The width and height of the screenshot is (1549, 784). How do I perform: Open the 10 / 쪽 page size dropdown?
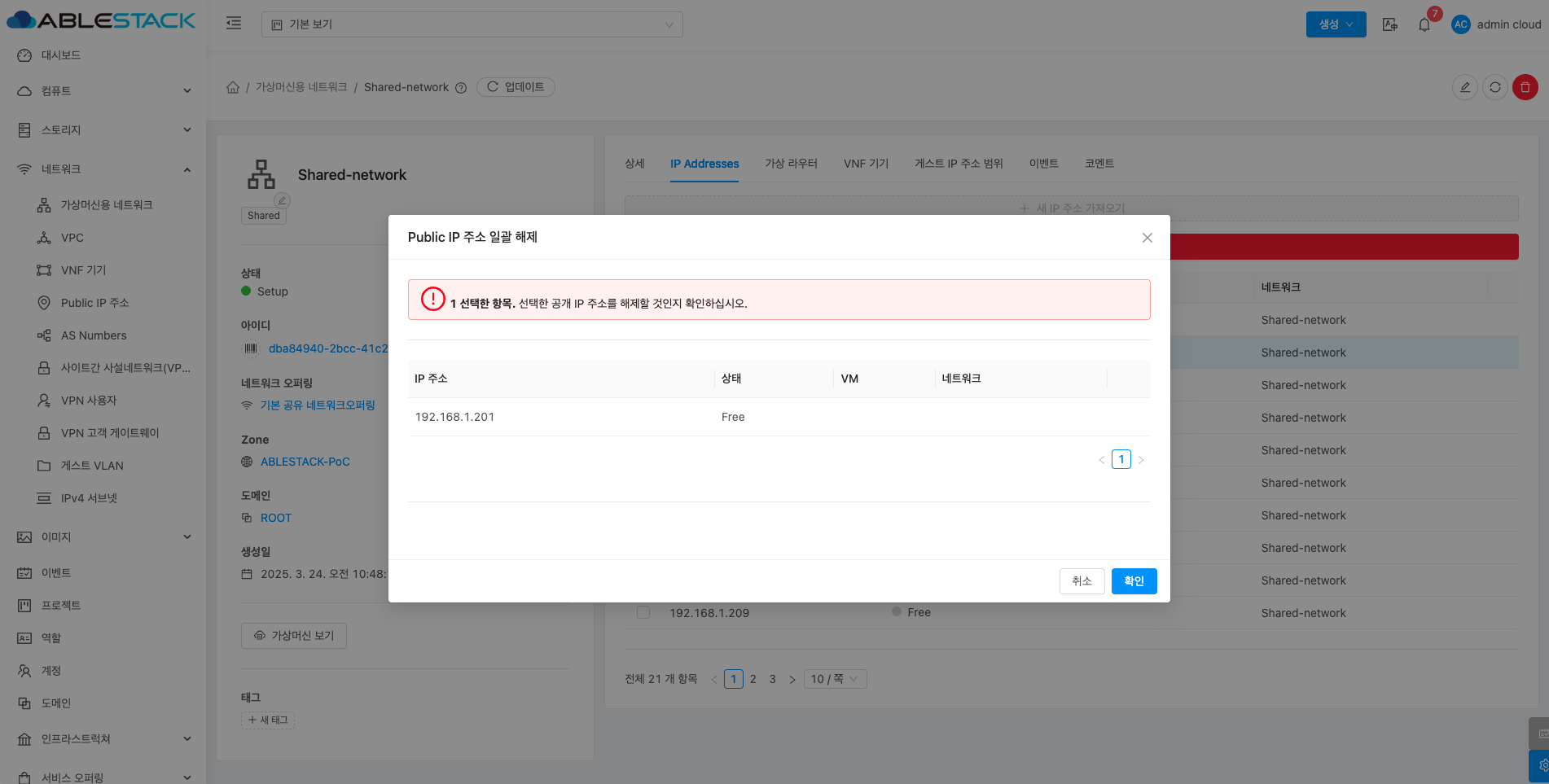pos(835,679)
